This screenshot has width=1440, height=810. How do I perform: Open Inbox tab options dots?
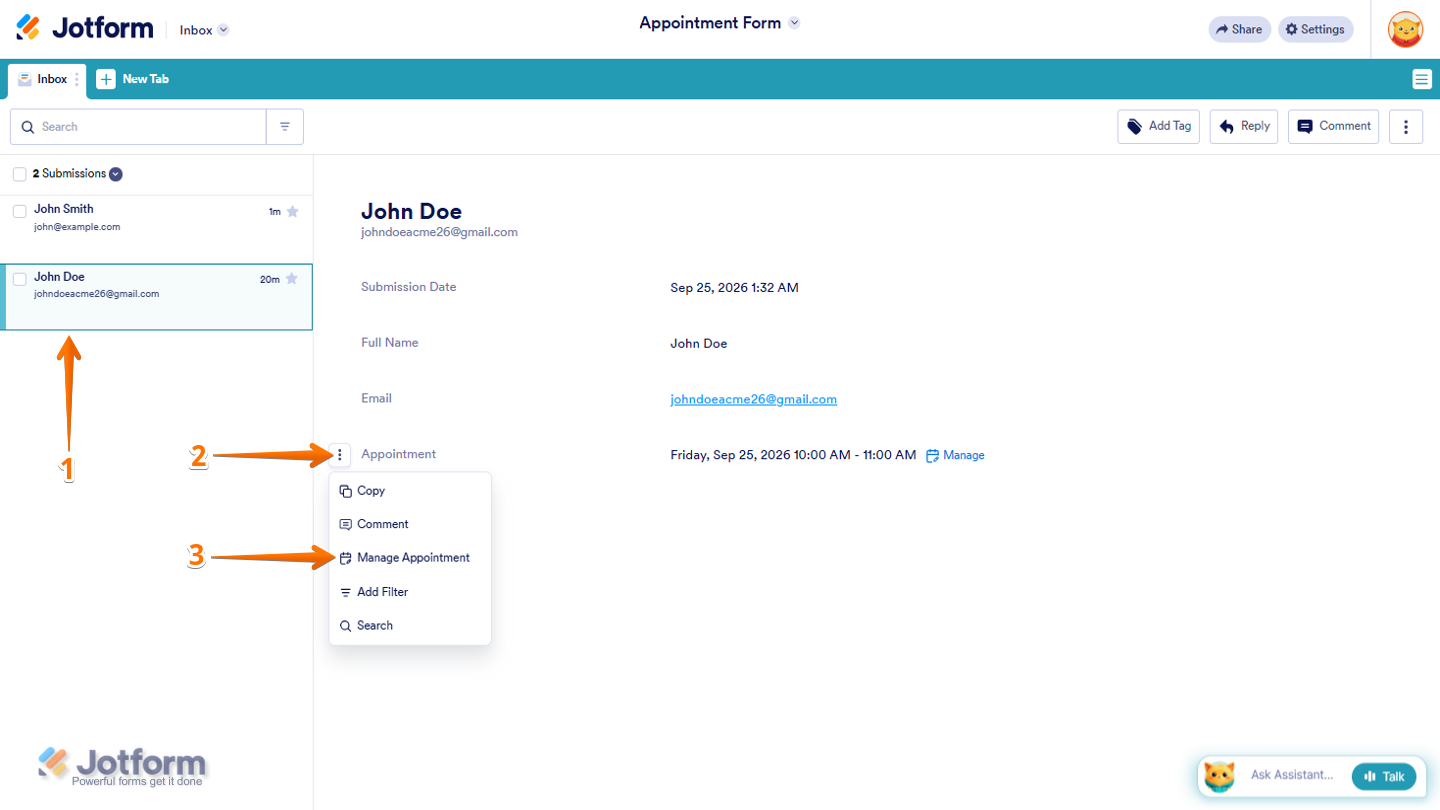click(x=78, y=79)
